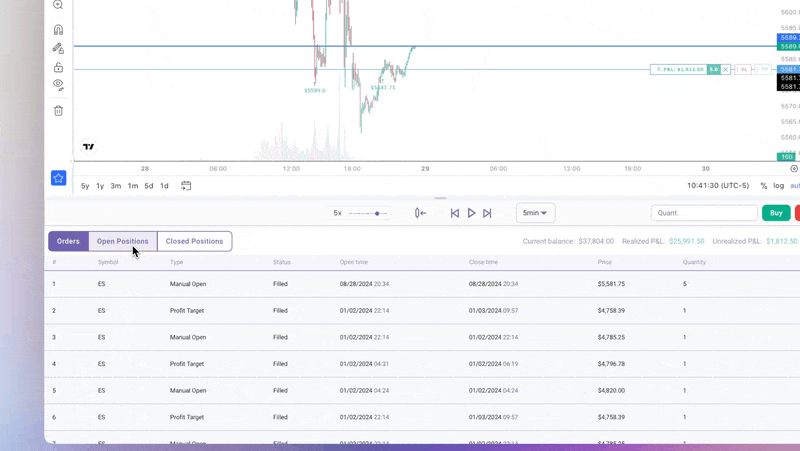Set chart range to 1y
Viewport: 800px width, 451px height.
point(100,186)
